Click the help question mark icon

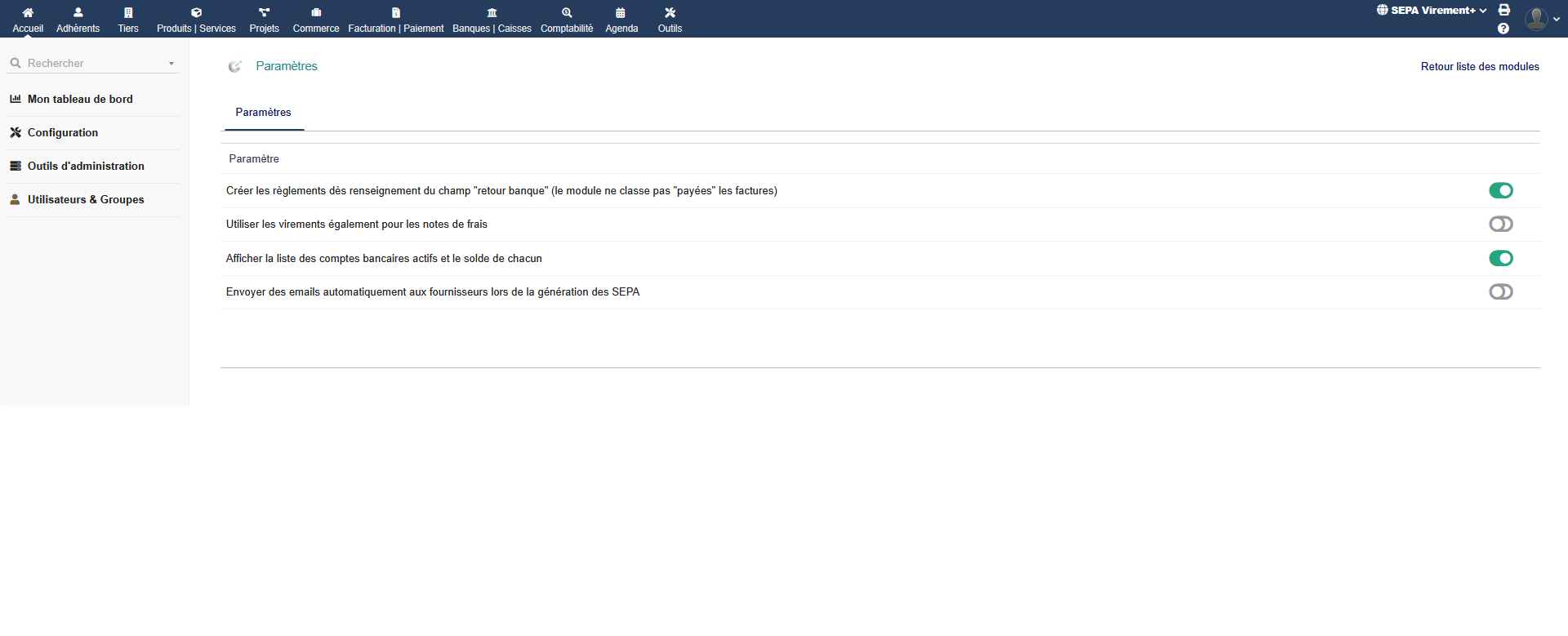(x=1503, y=29)
